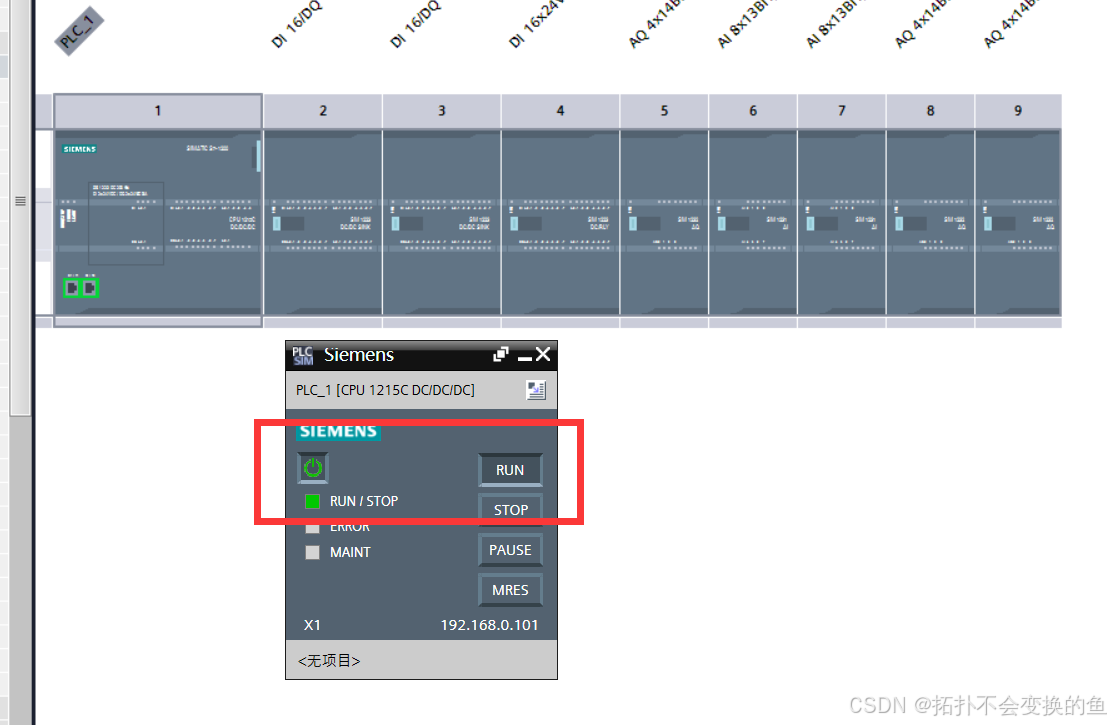Click slot header number 6

753,111
